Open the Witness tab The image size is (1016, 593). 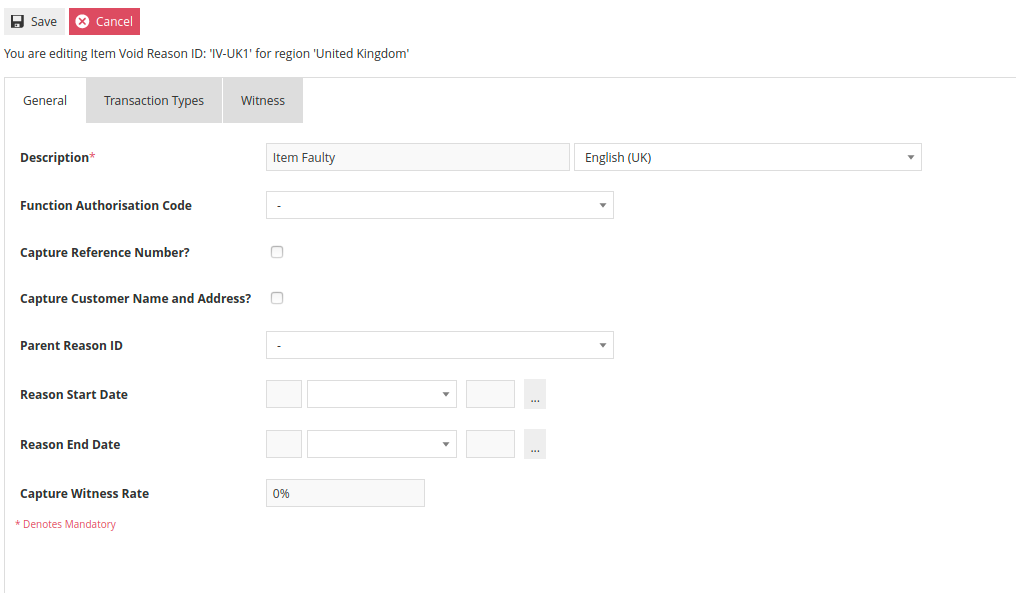[262, 100]
